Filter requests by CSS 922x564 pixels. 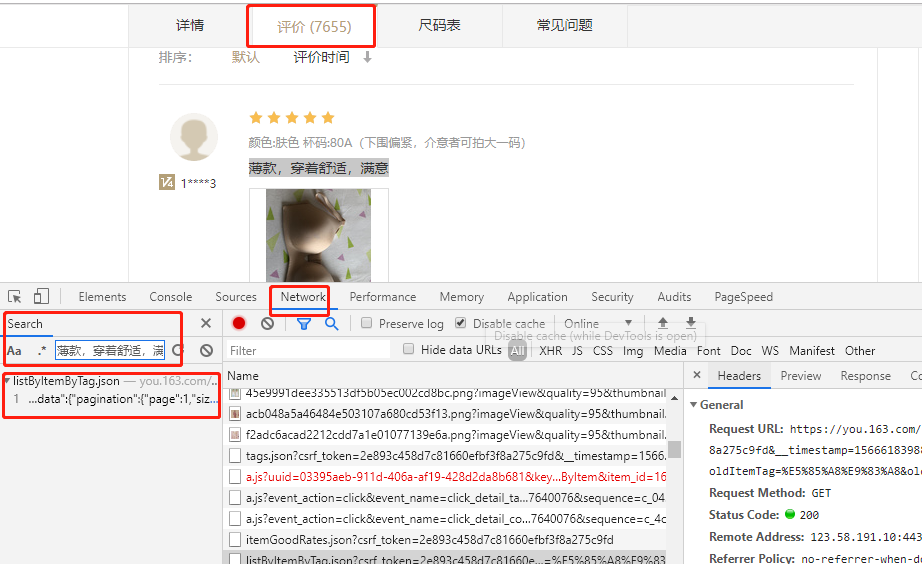coord(603,351)
